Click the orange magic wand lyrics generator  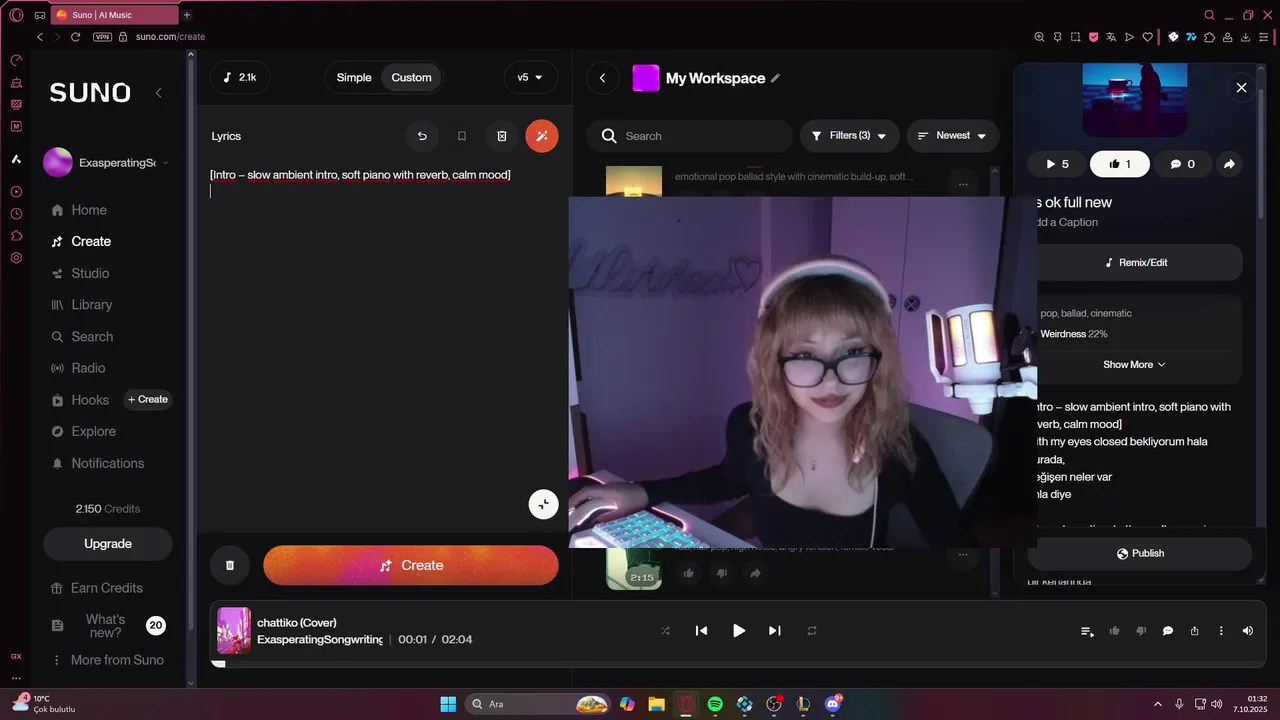[542, 136]
